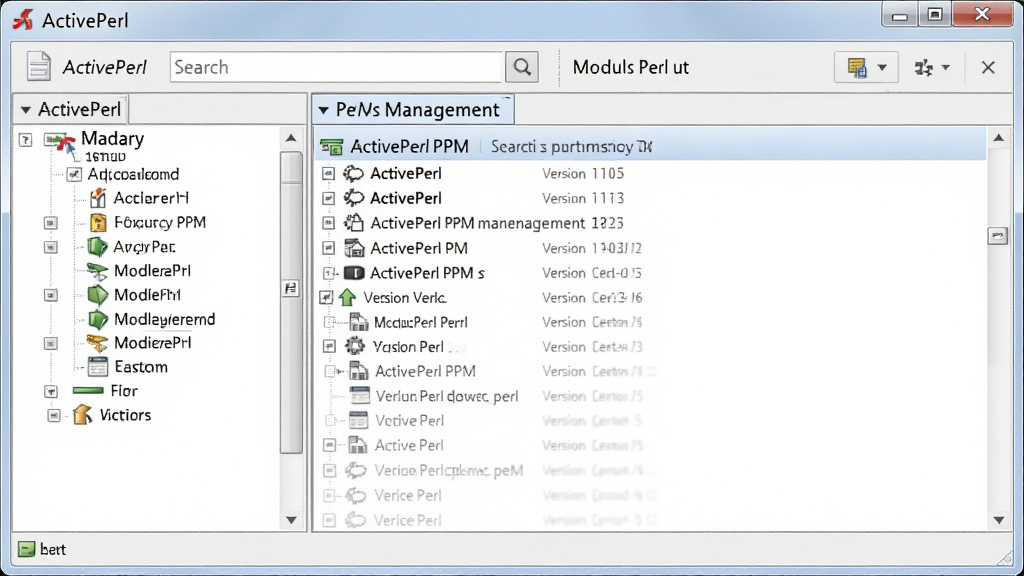Collapse the ActivePerl panel header
This screenshot has height=576, width=1024.
pyautogui.click(x=71, y=109)
